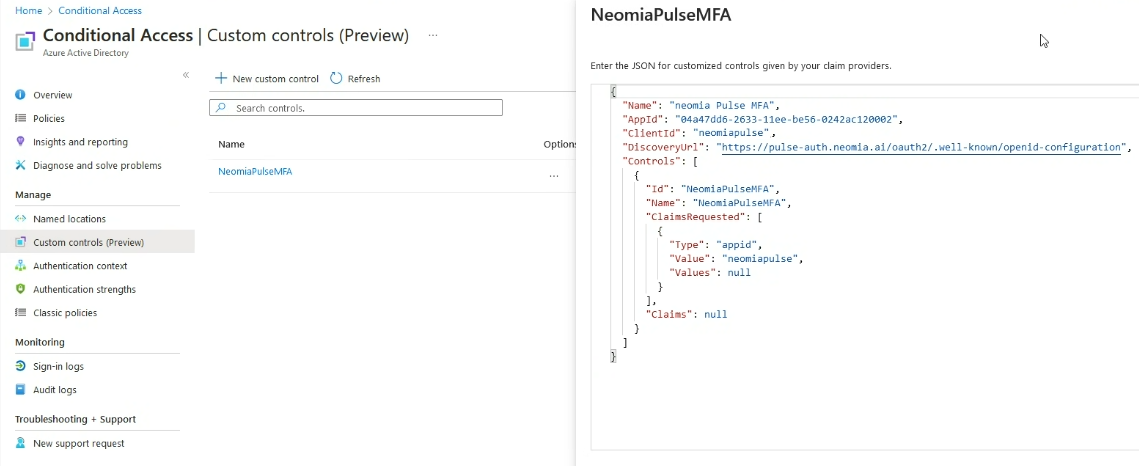
Task: Select Custom controls (Preview) menu item
Action: 88,242
